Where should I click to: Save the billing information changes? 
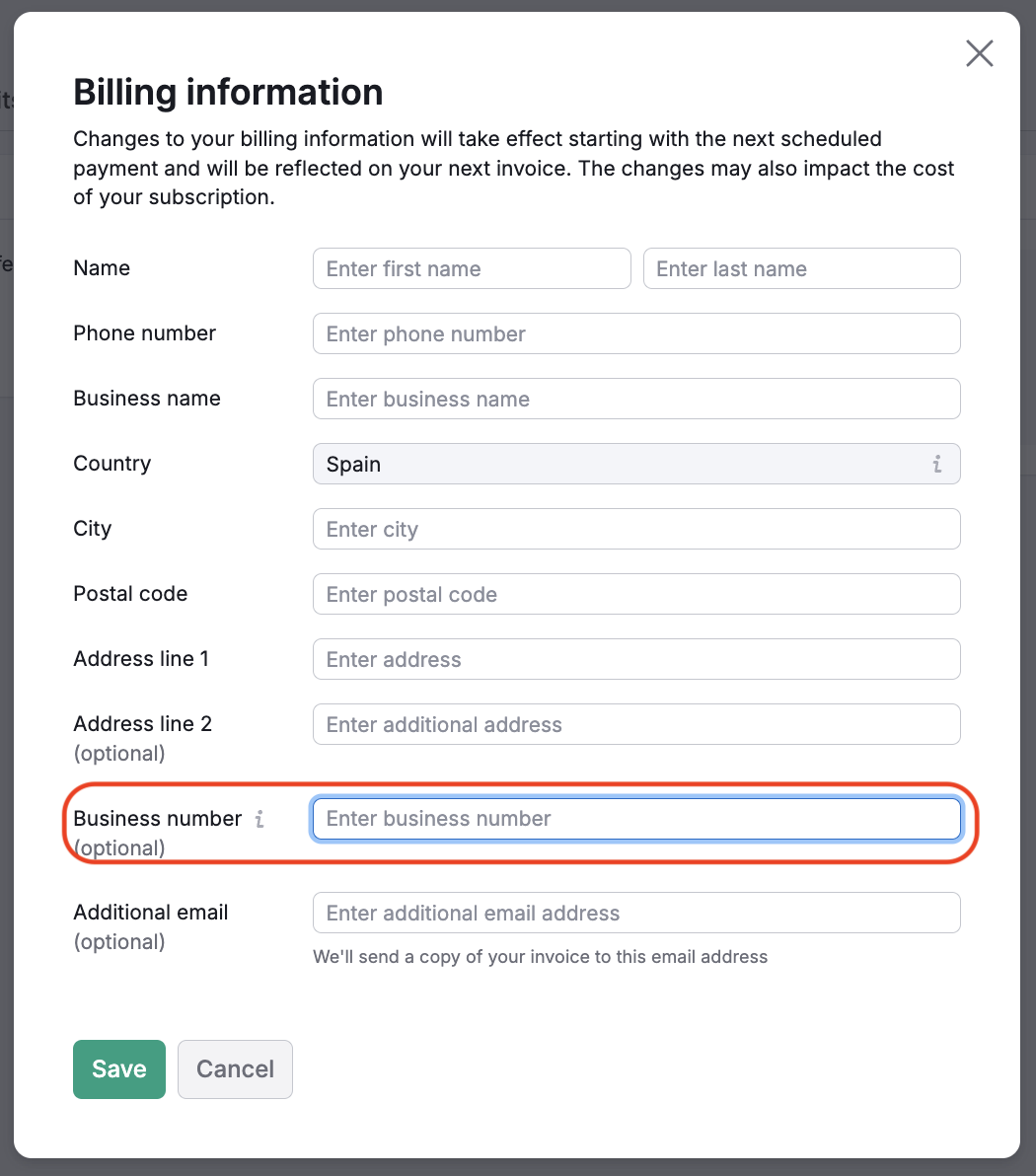click(x=118, y=1068)
